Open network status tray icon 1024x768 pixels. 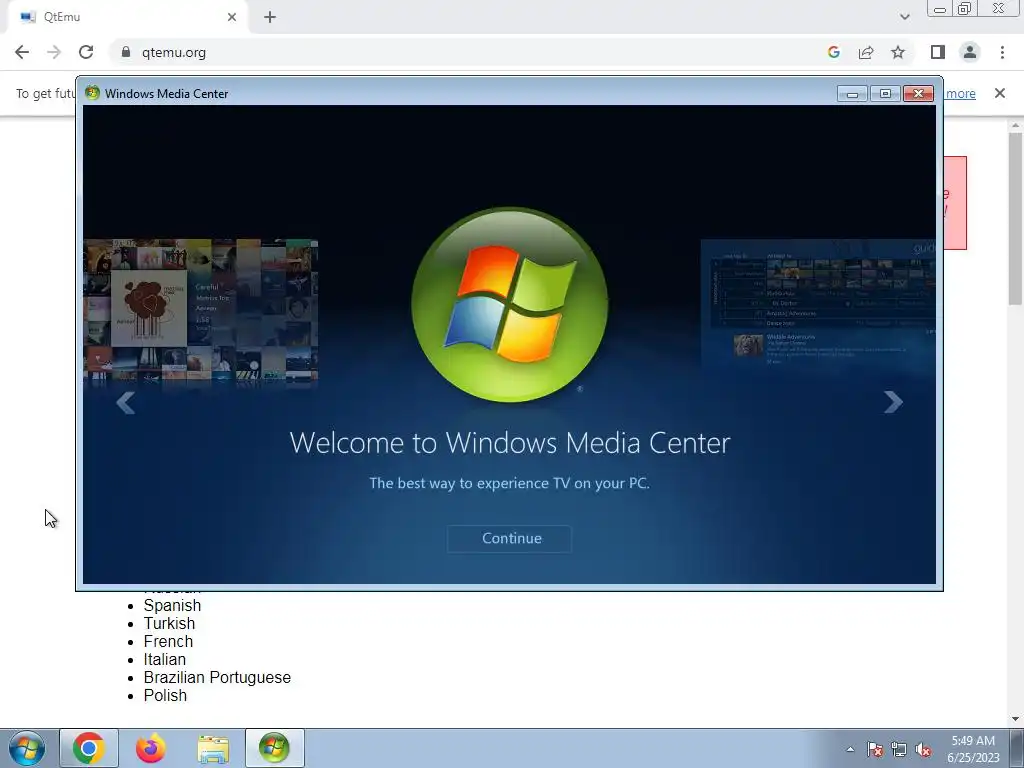[x=899, y=750]
